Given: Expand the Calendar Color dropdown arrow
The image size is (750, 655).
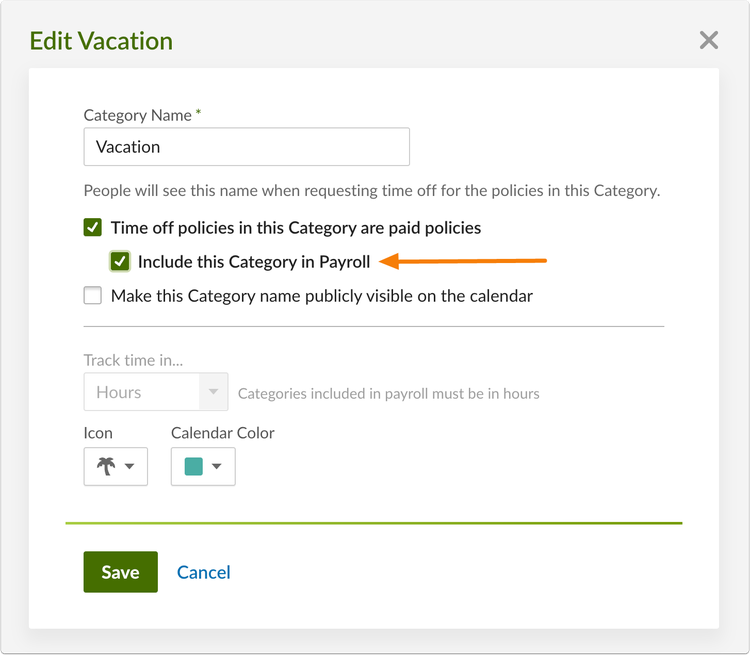Looking at the screenshot, I should 217,466.
